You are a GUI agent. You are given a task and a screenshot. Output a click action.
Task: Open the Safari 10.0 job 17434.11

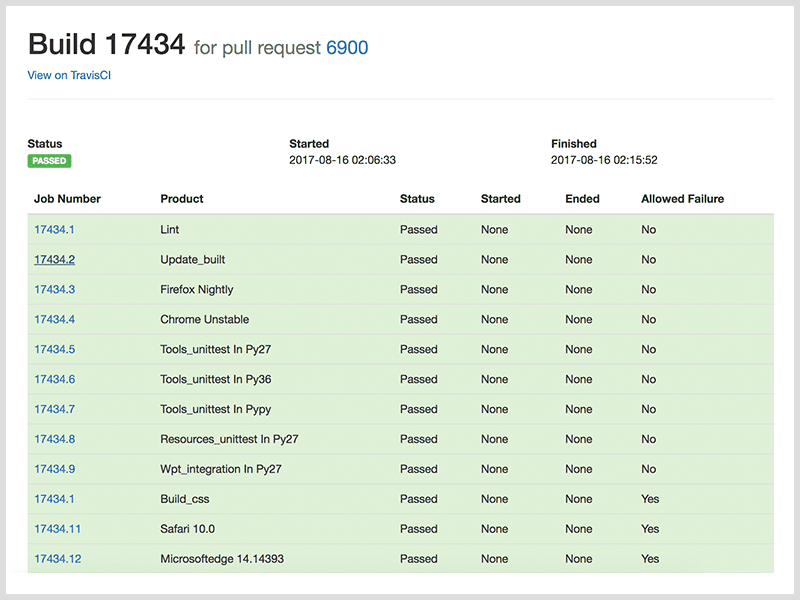point(57,529)
